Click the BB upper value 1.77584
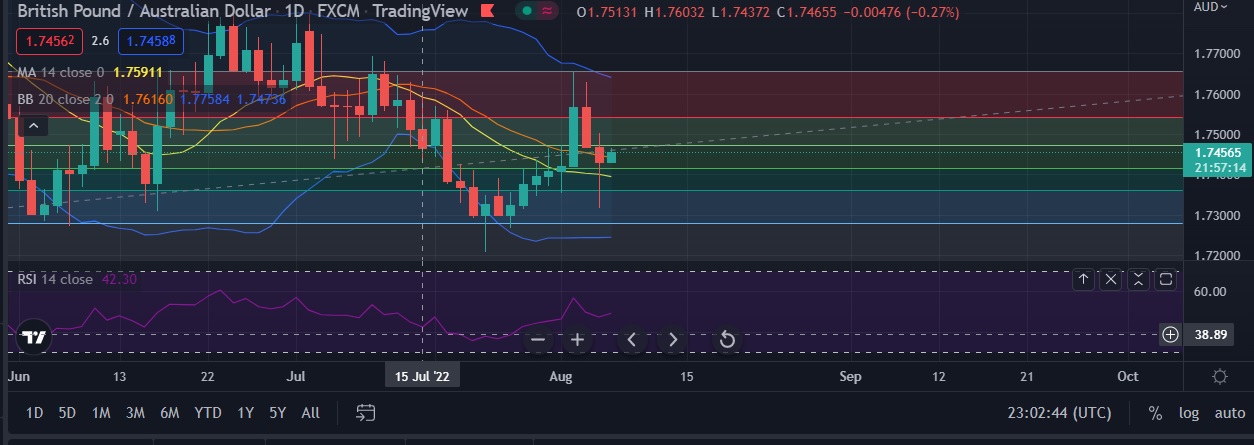1254x445 pixels. click(x=206, y=99)
